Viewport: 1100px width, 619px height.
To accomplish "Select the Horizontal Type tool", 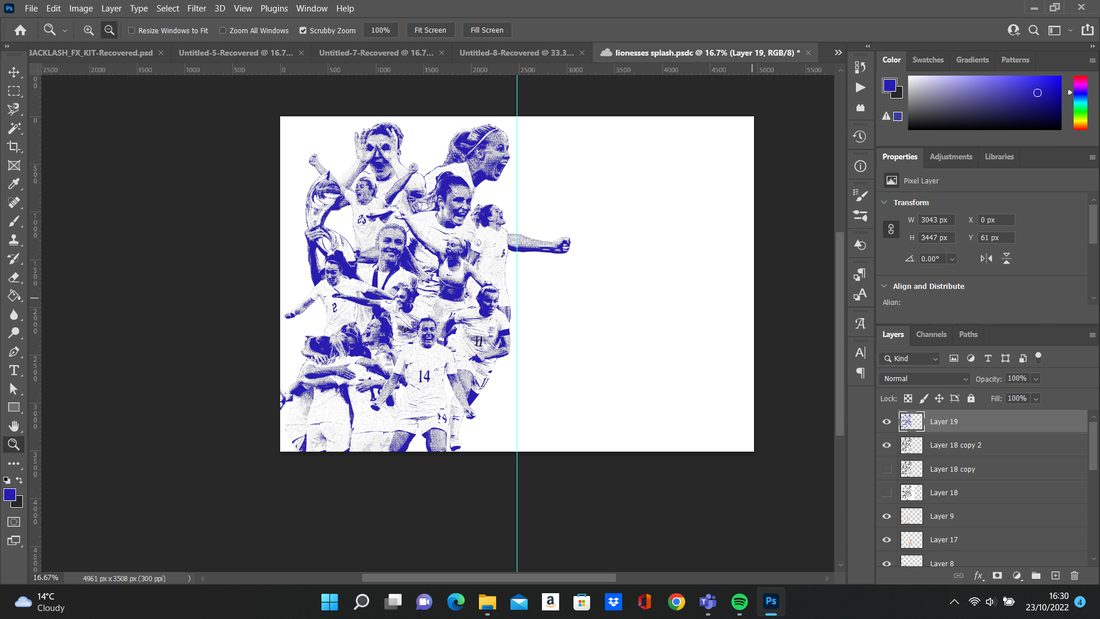I will pos(14,370).
